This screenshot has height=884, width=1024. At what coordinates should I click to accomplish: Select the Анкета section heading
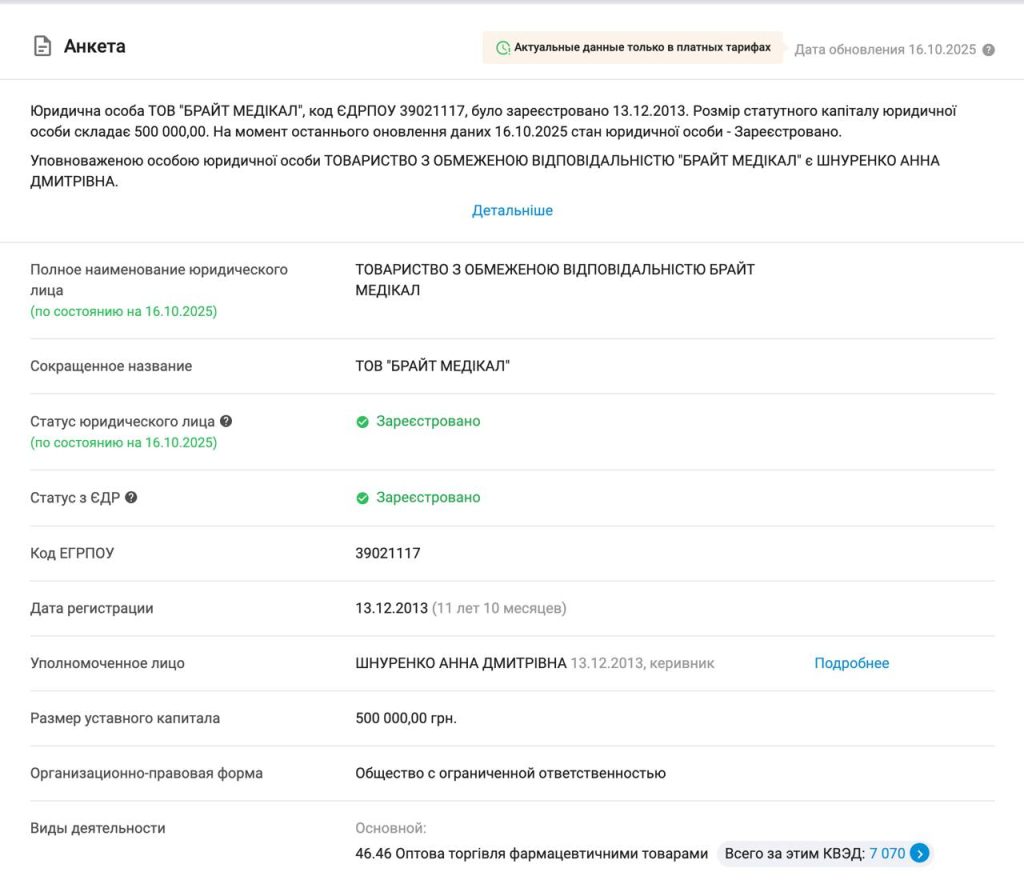tap(95, 47)
